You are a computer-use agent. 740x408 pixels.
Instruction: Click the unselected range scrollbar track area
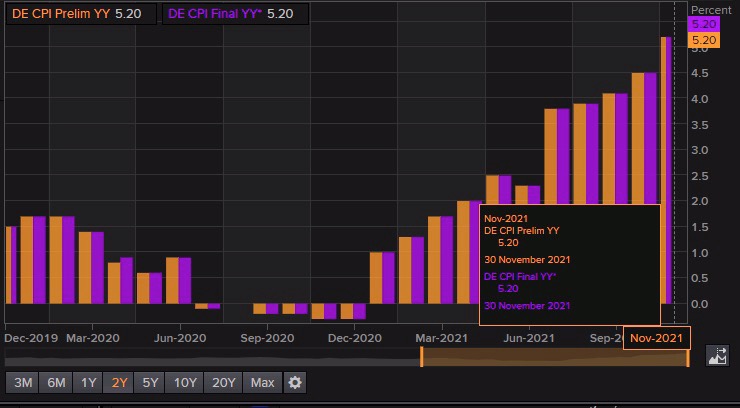click(210, 357)
